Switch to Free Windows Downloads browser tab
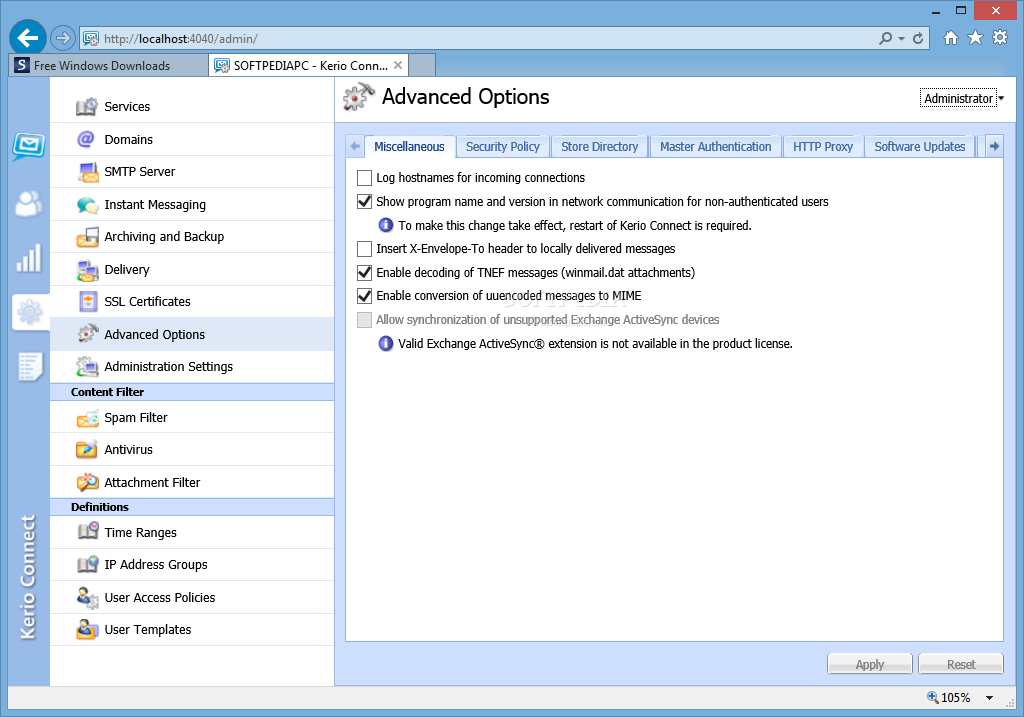The height and width of the screenshot is (717, 1024). tap(108, 65)
